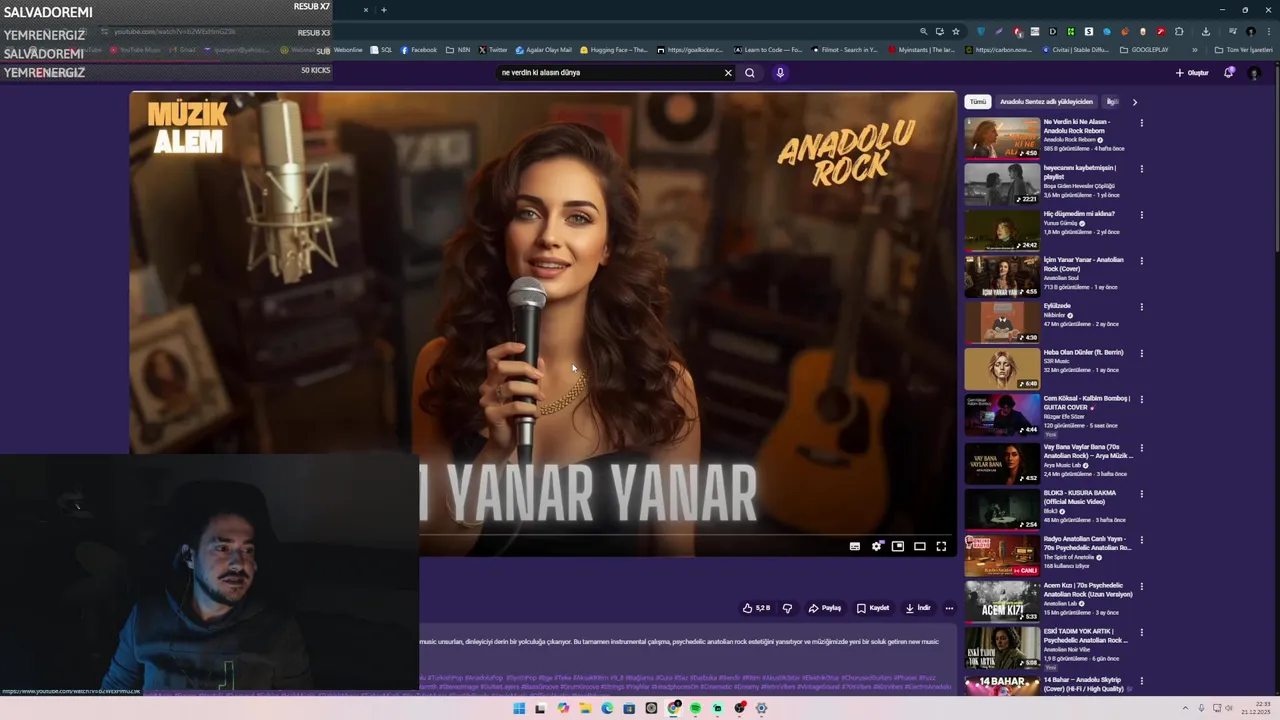
Task: Open 'heyecanını kaybetmişsin | playlist' title
Action: click(1080, 172)
